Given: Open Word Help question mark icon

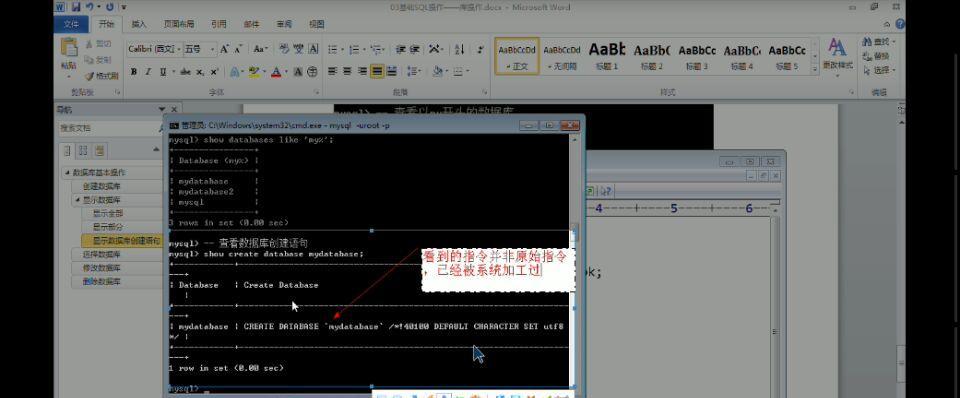Looking at the screenshot, I should click(x=900, y=24).
